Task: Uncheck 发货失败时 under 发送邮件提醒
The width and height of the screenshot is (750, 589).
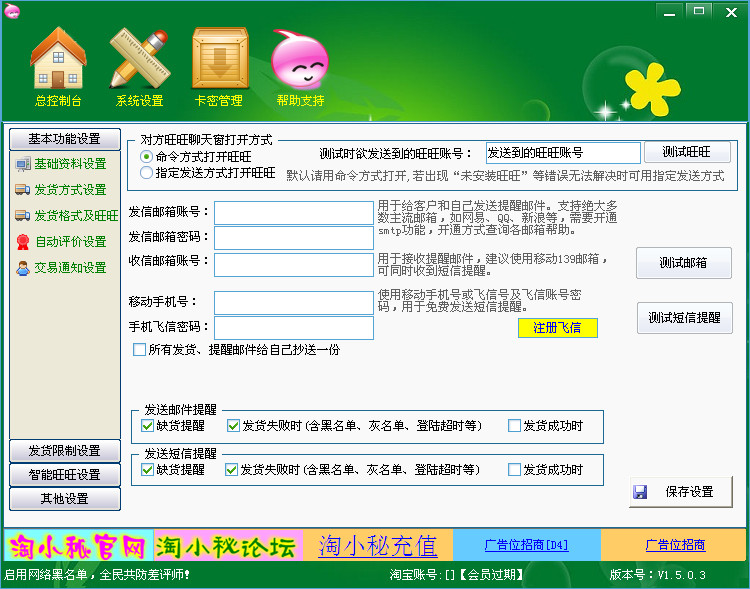Action: 233,425
